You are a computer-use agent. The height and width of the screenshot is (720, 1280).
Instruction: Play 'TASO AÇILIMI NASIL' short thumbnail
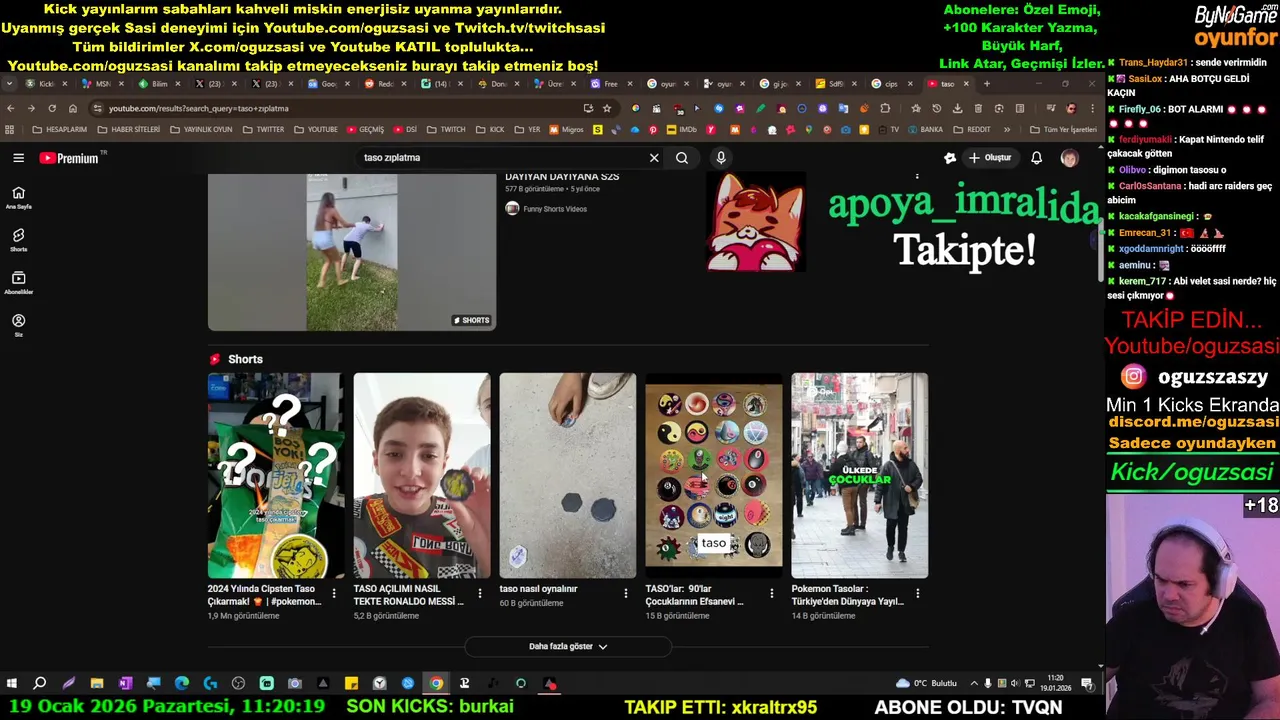(x=422, y=475)
